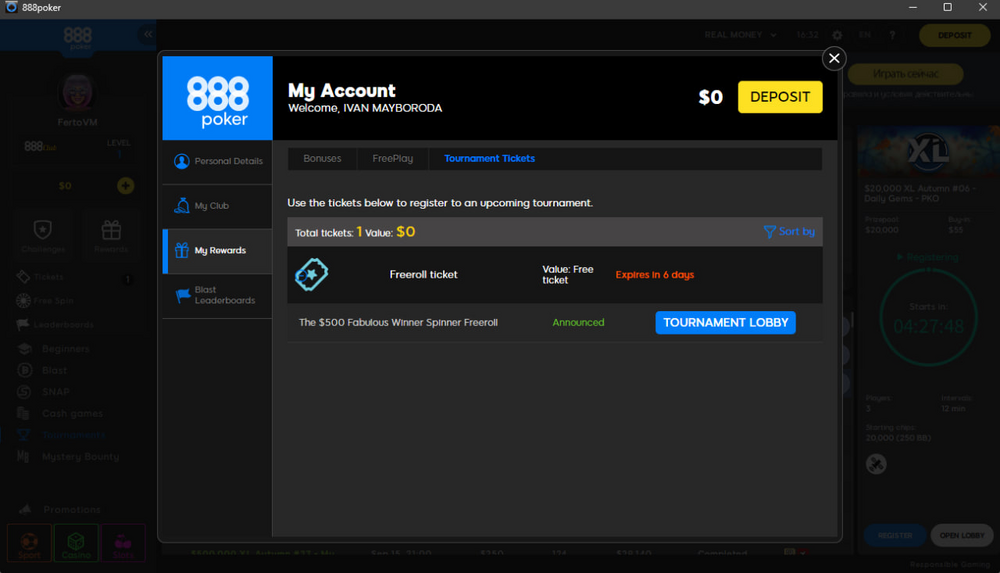Click the Sport icon at bottom left
Image resolution: width=1000 pixels, height=573 pixels.
click(29, 543)
